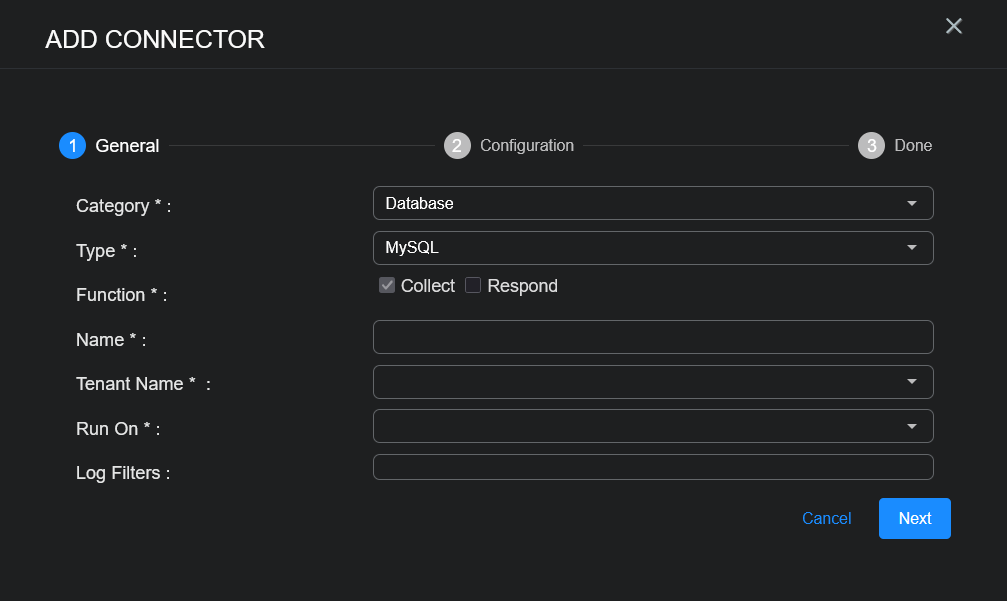Close the Add Connector dialog
This screenshot has width=1007, height=601.
click(953, 26)
